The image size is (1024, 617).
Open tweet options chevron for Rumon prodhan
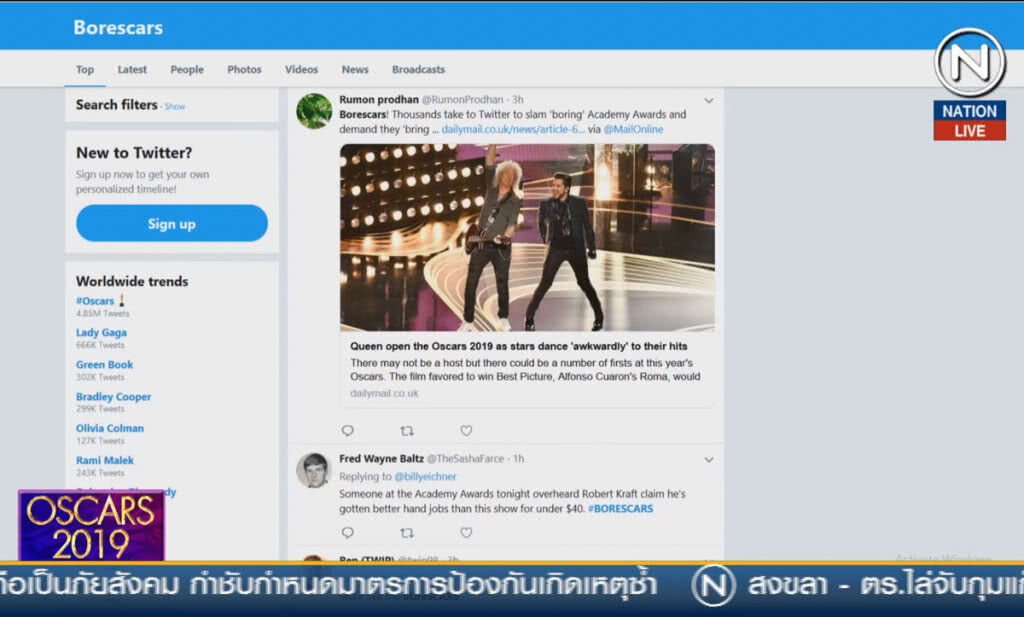tap(709, 101)
